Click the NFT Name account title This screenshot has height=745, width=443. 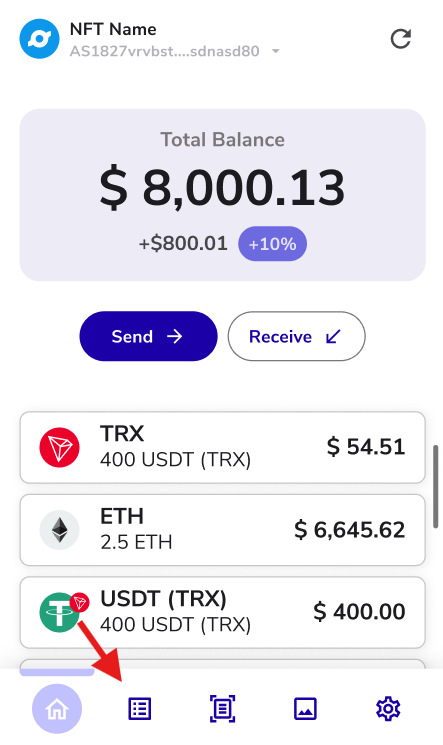pyautogui.click(x=113, y=29)
